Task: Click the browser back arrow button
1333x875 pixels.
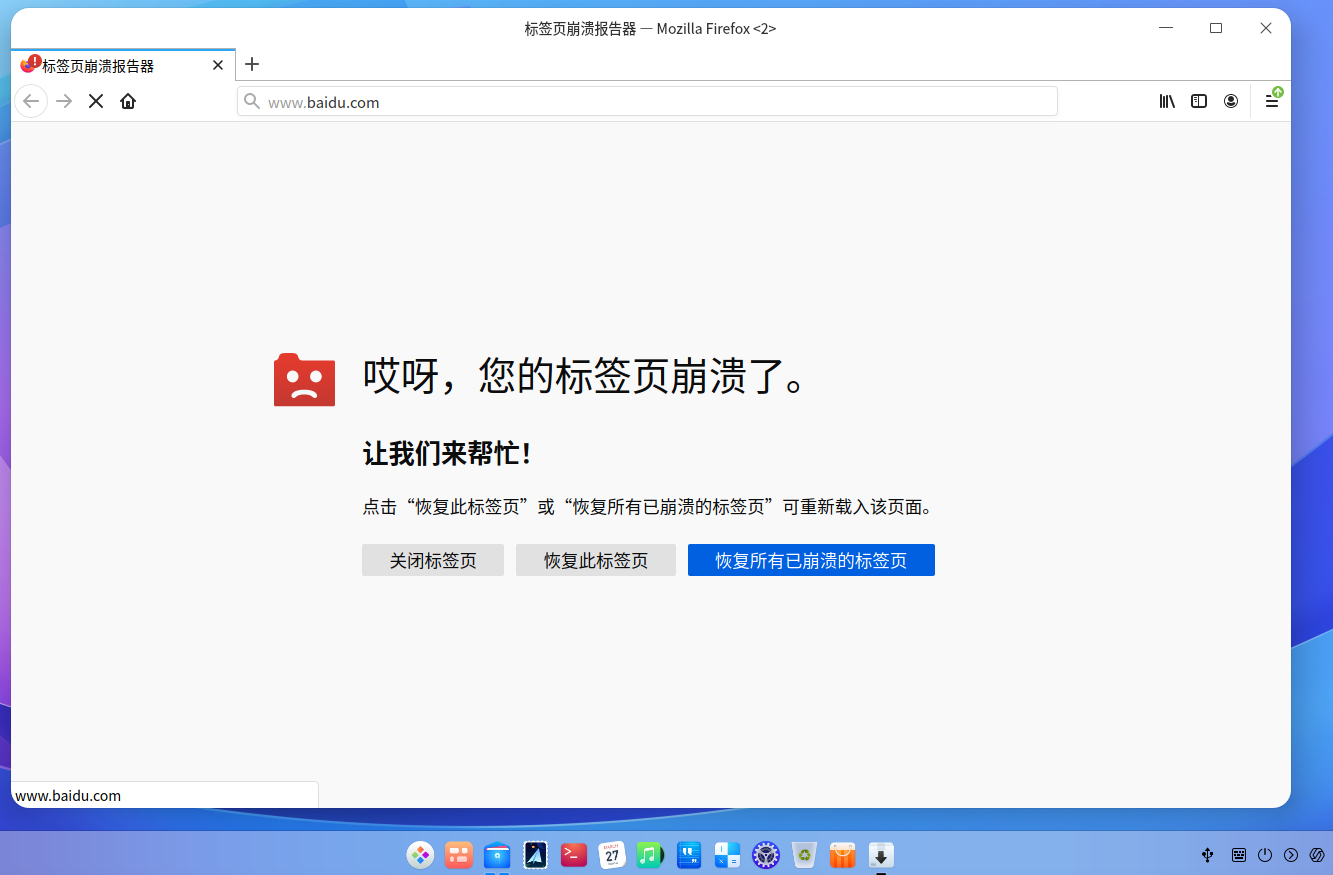Action: (31, 101)
